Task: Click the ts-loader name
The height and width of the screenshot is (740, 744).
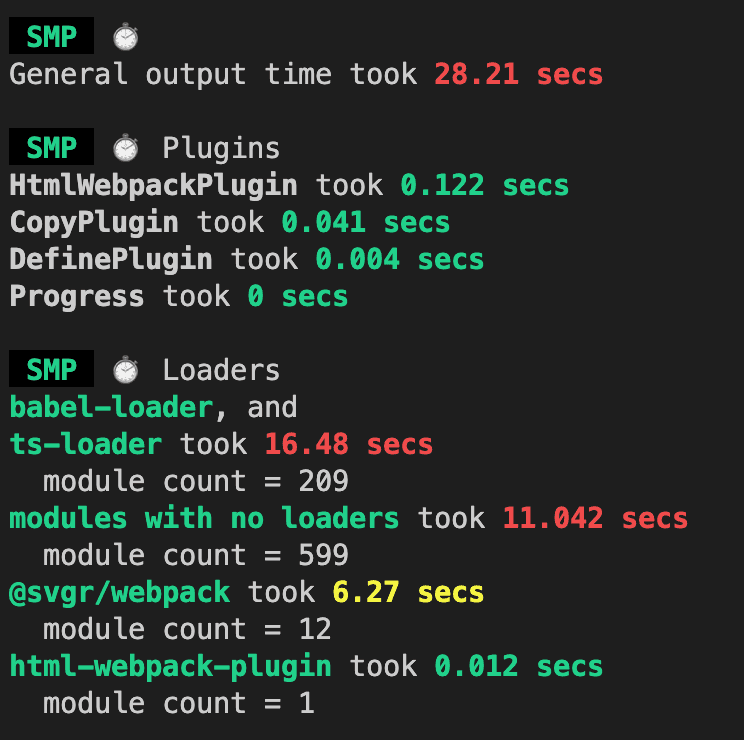Action: coord(85,444)
